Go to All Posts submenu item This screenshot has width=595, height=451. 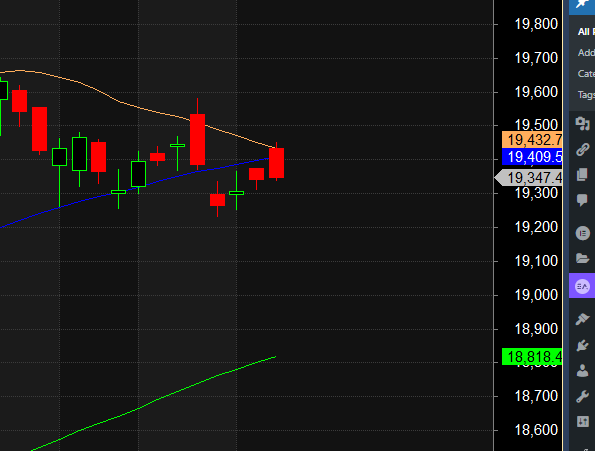click(586, 32)
